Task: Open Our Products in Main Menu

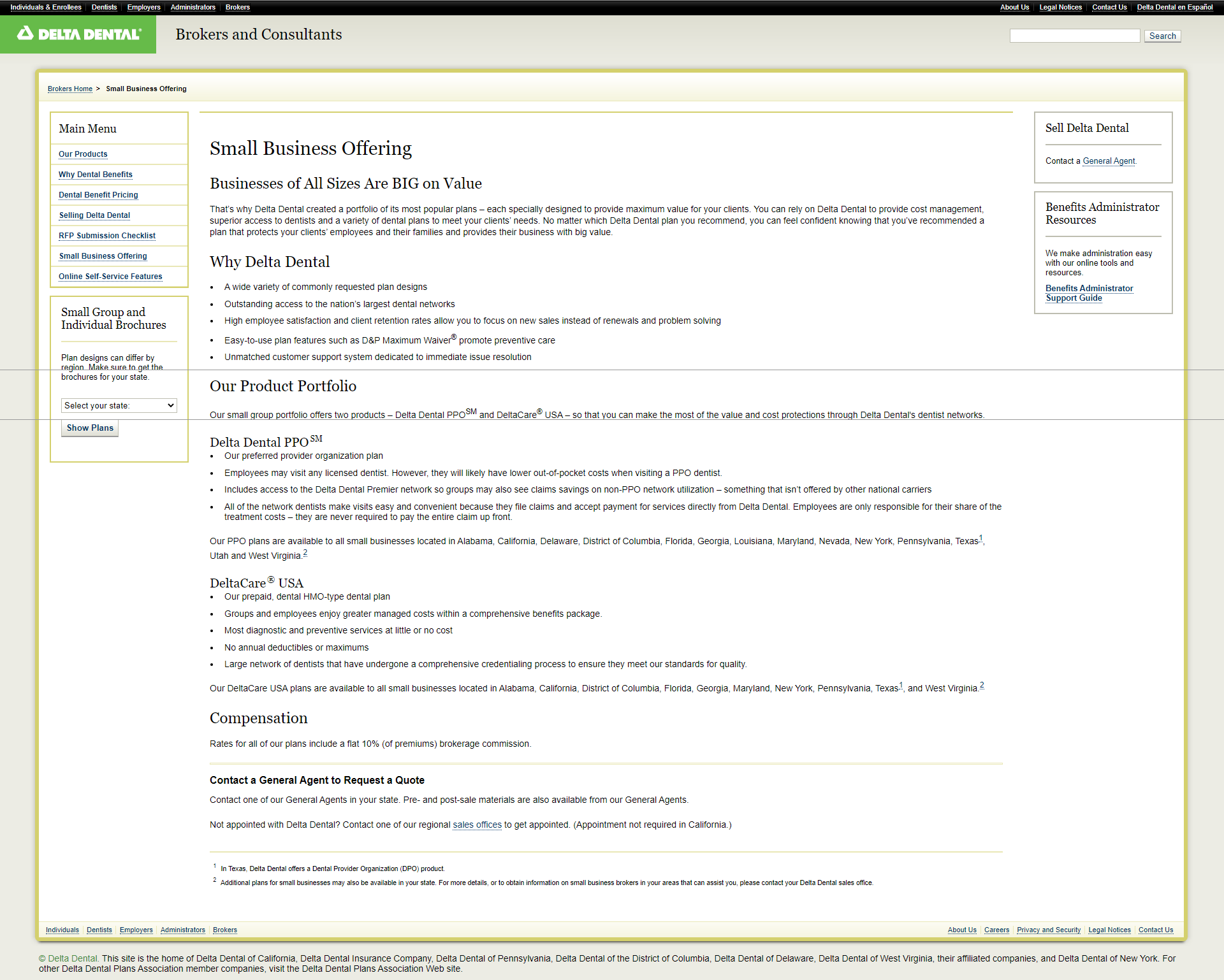Action: pos(83,154)
